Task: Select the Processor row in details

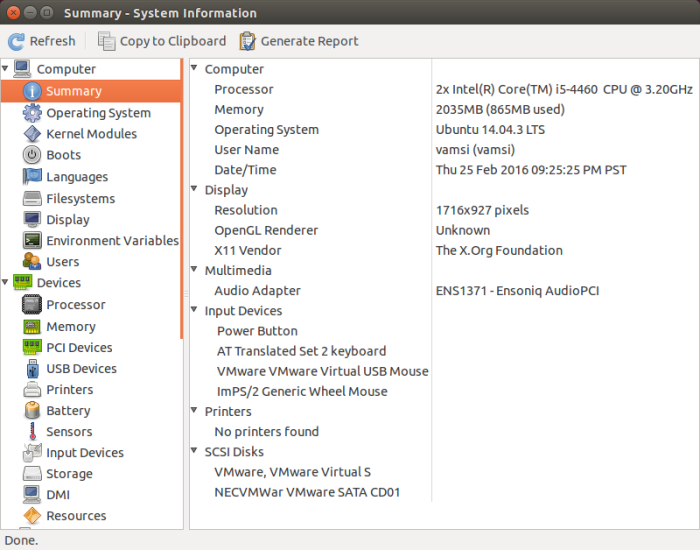Action: 444,89
